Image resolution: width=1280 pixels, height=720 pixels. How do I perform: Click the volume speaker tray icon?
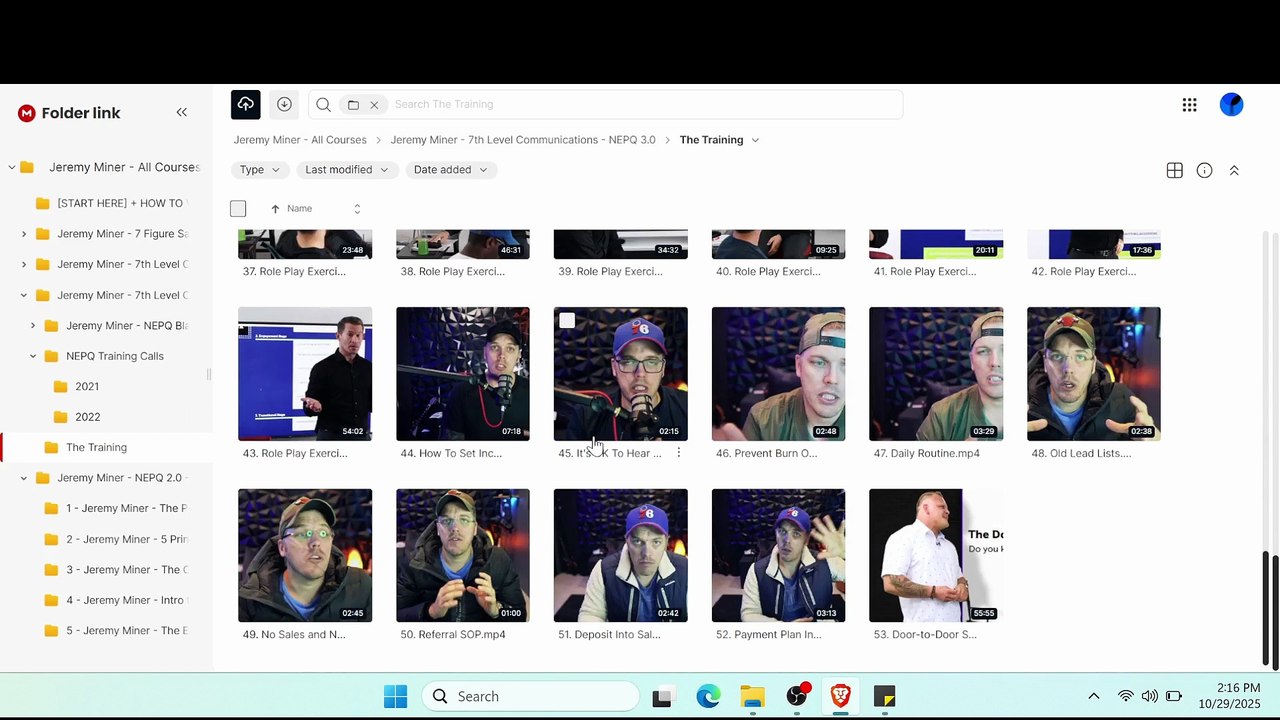pos(1150,696)
